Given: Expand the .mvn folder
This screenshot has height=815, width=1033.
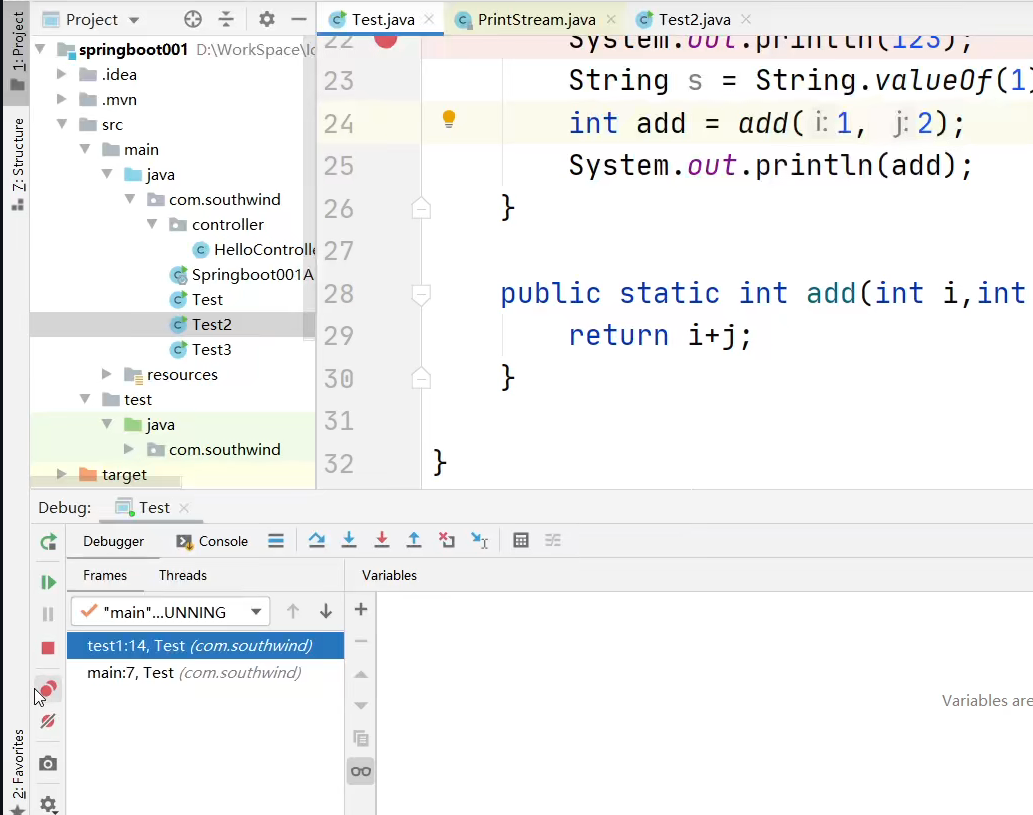Looking at the screenshot, I should 62,99.
